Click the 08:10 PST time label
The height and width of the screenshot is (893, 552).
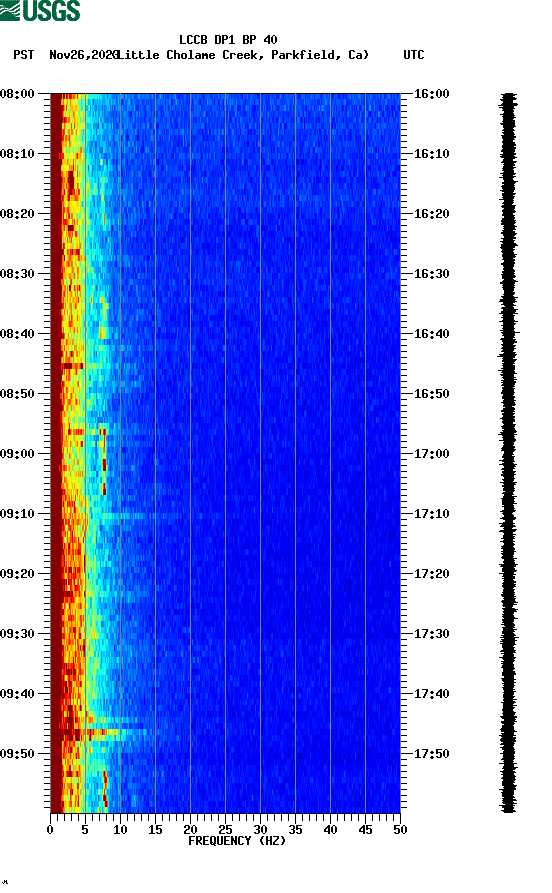pos(18,154)
